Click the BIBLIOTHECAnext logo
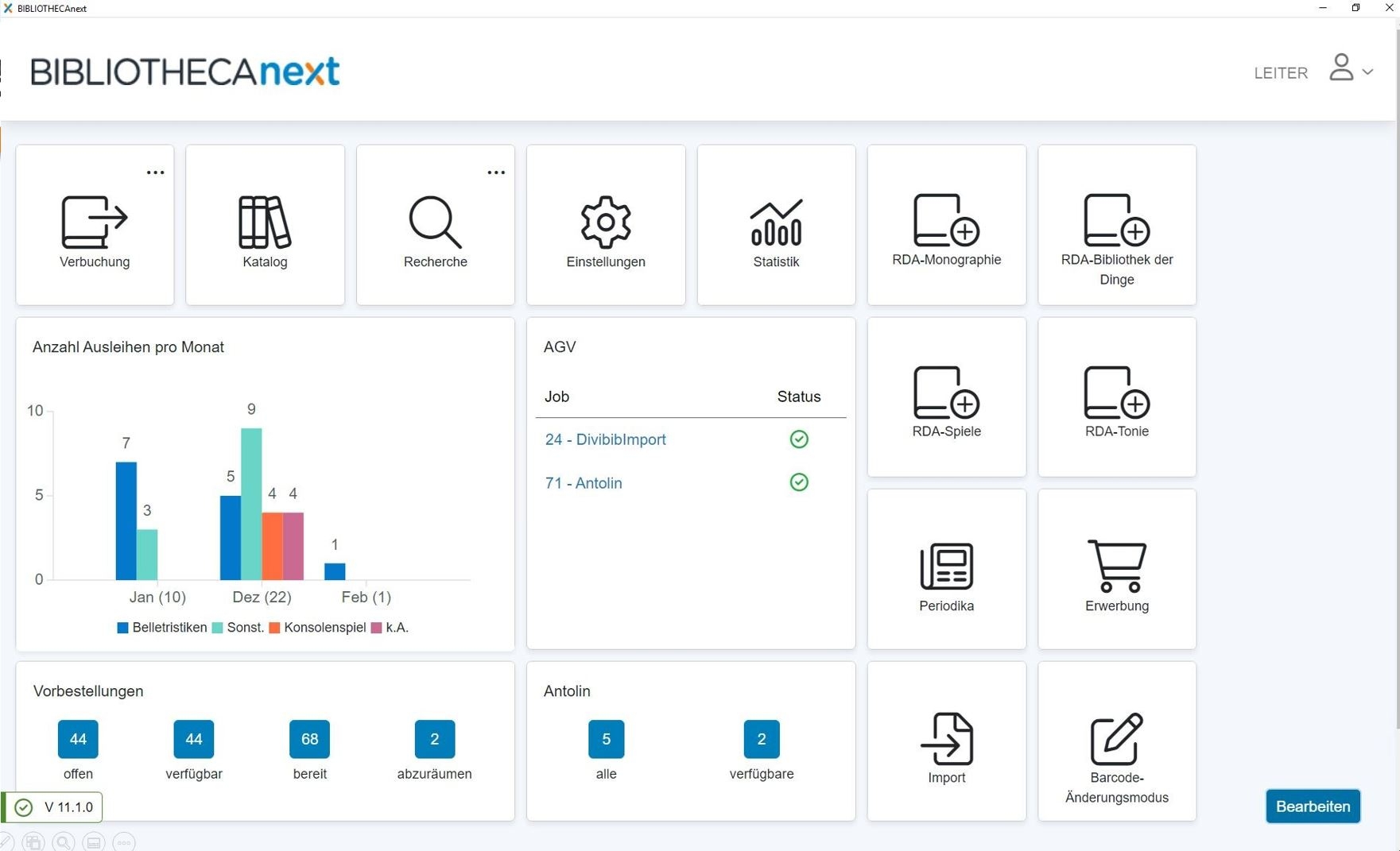 (x=185, y=72)
